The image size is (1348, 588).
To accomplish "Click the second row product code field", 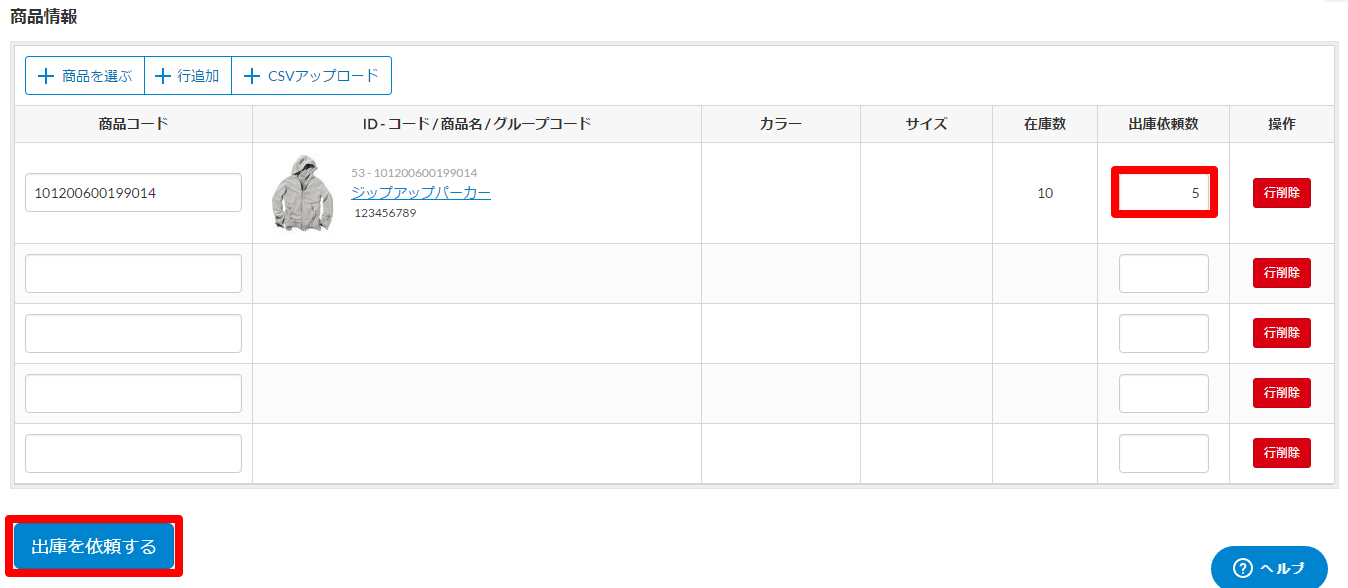I will point(133,274).
